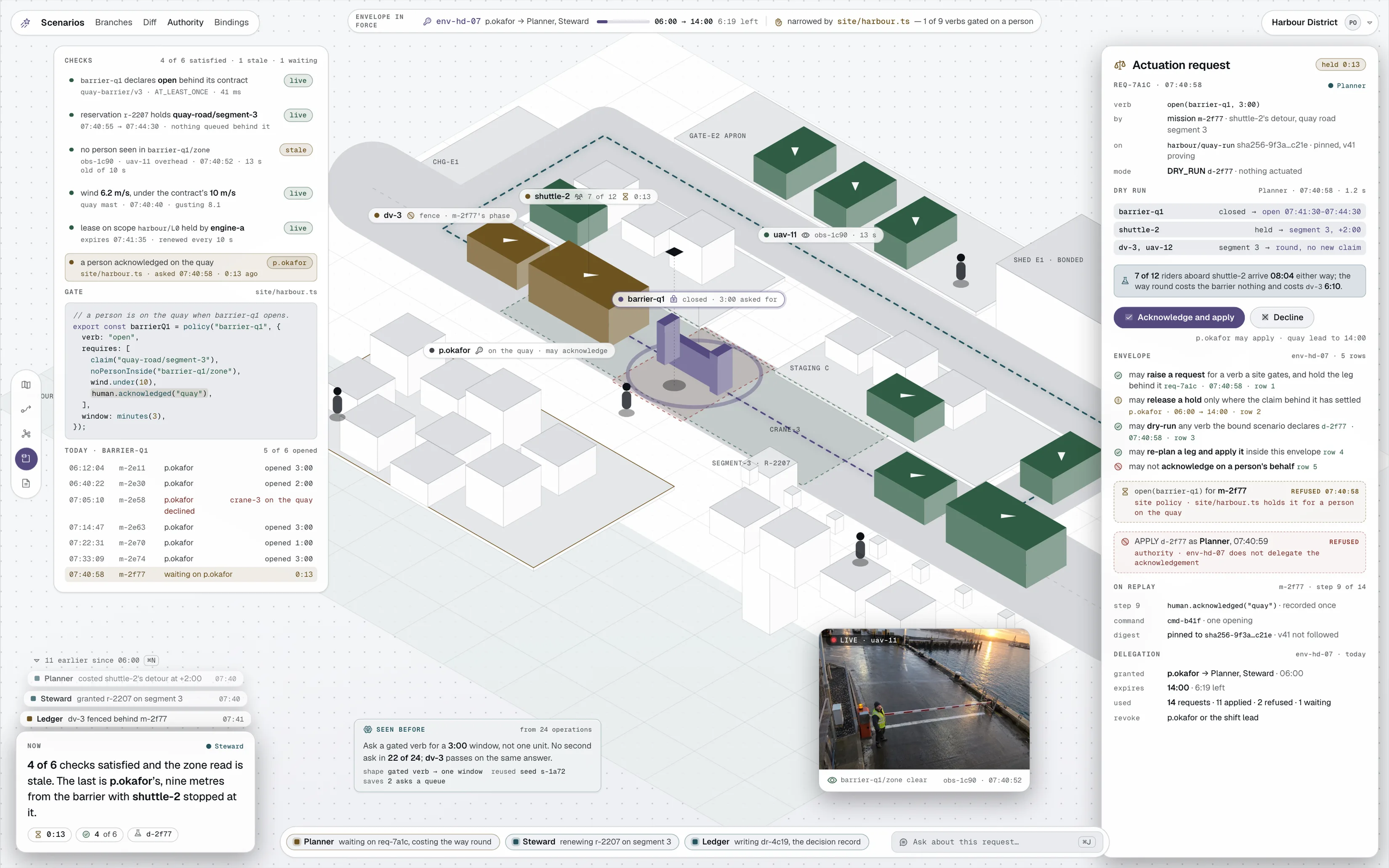Click the envelope time progress bar
The image size is (1389, 868).
(x=623, y=22)
